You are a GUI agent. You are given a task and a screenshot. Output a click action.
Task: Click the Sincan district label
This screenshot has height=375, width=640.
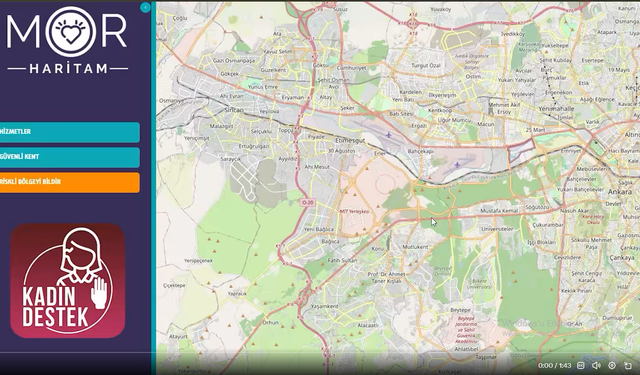[x=234, y=110]
